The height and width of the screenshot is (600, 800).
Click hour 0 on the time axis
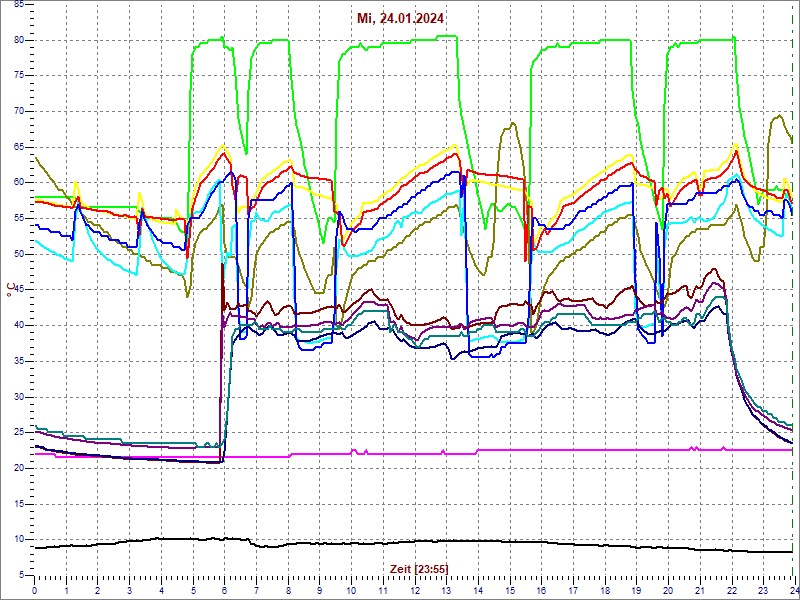click(x=34, y=590)
